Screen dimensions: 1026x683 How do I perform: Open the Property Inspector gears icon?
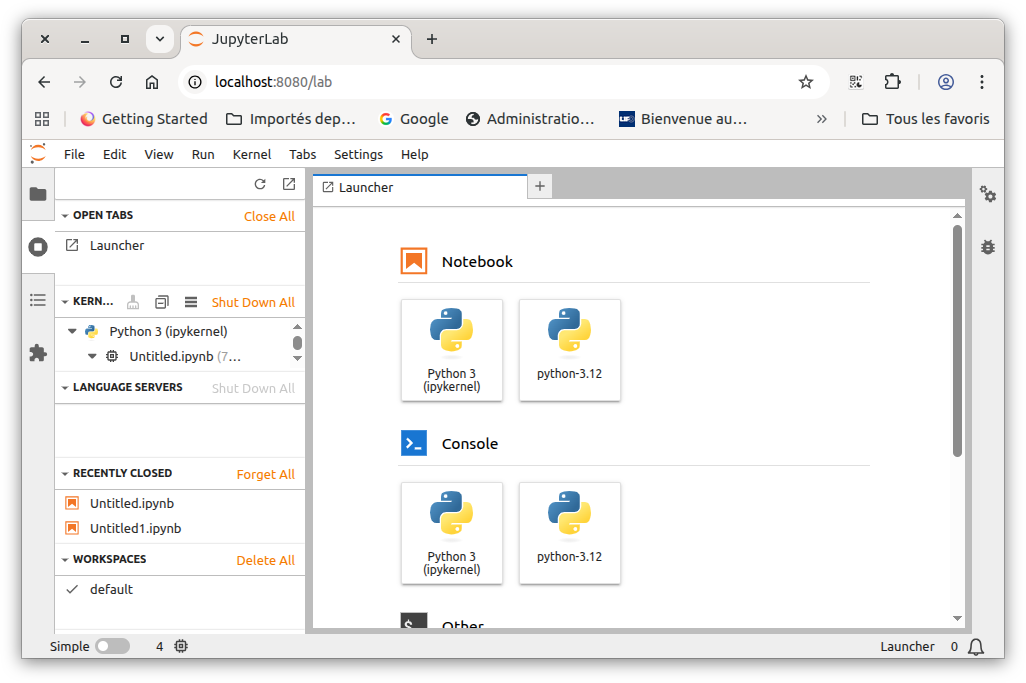988,194
